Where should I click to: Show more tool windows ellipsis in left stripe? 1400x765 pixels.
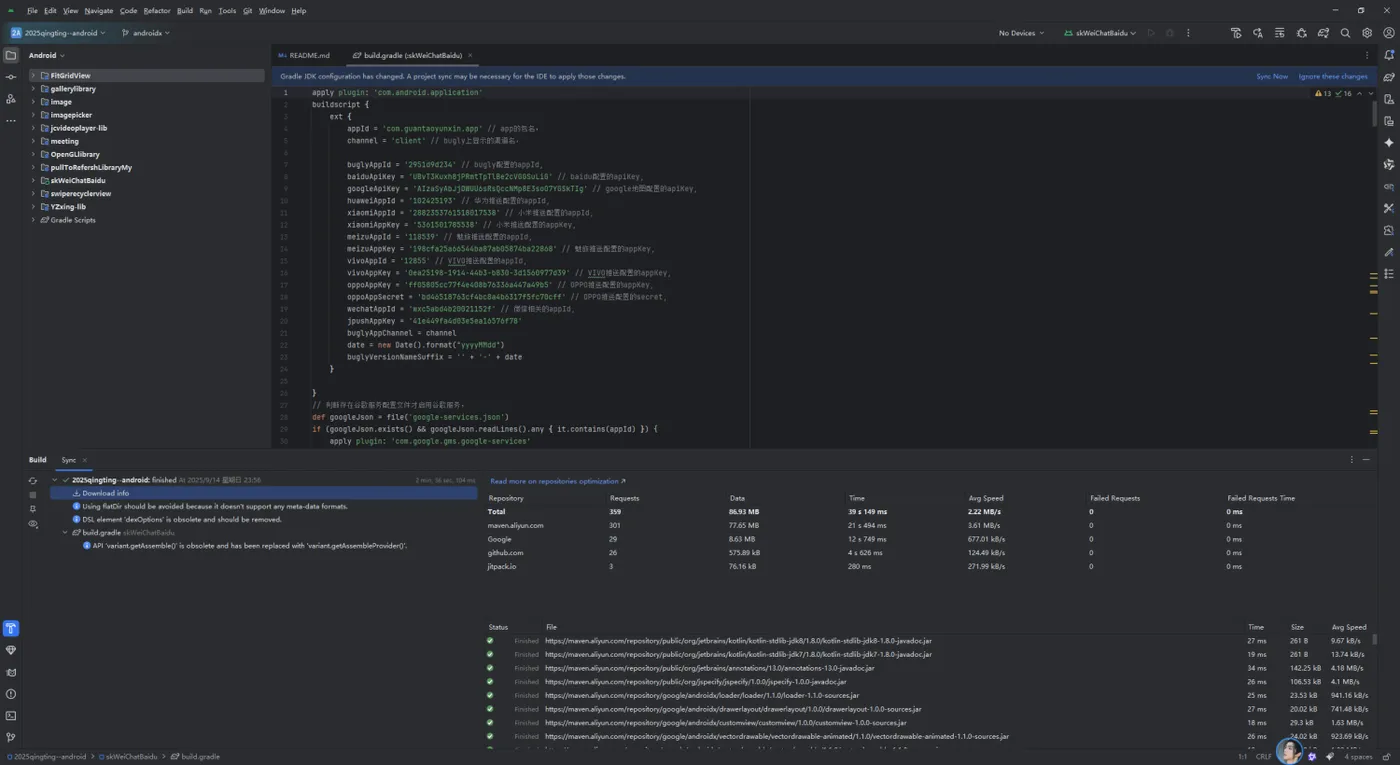pyautogui.click(x=11, y=121)
